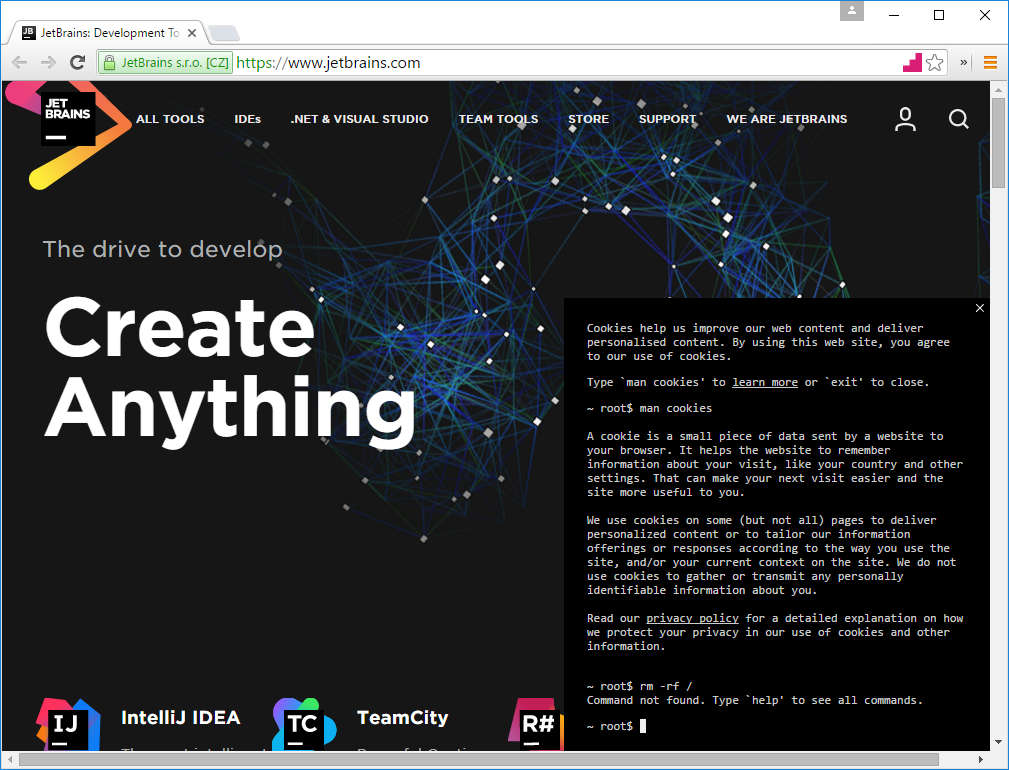Open WE ARE JETBRAINS menu
The height and width of the screenshot is (770, 1009).
786,119
